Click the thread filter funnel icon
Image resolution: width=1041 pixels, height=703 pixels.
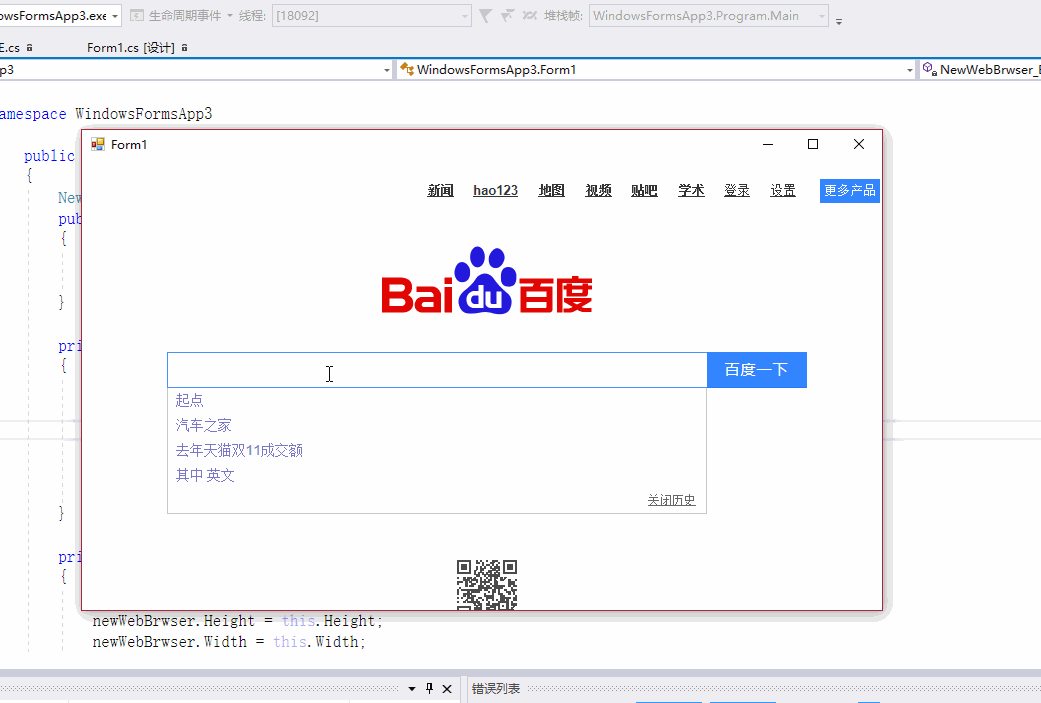485,16
